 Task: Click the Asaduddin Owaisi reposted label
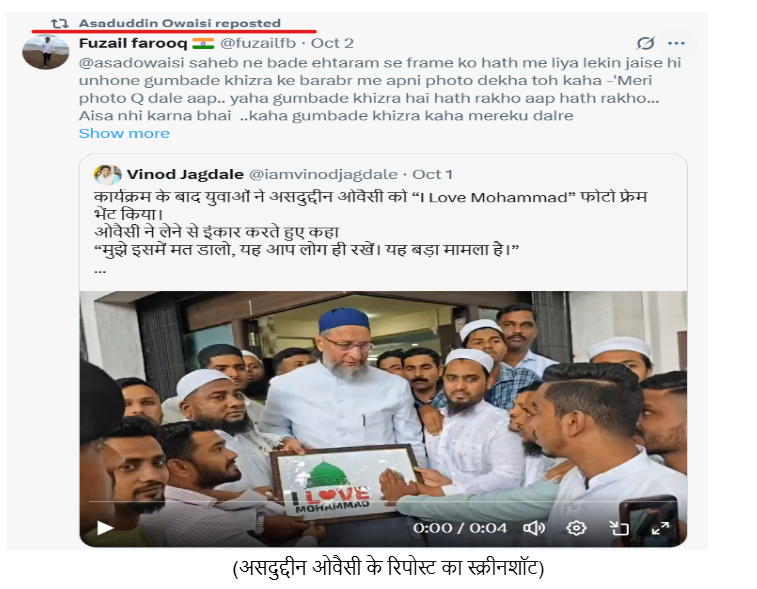180,23
